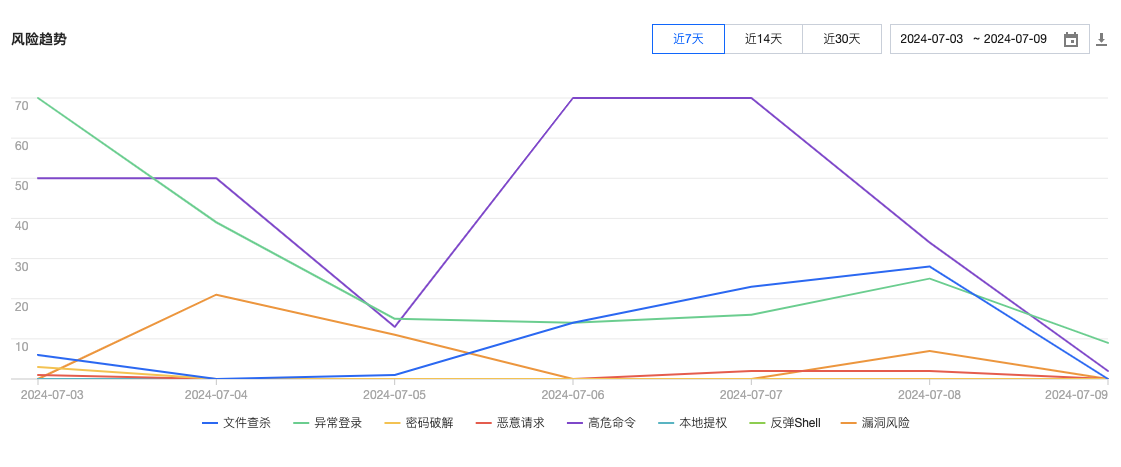Click 文件查杀 data point on 2024-07-08
The image size is (1121, 467).
coord(930,267)
